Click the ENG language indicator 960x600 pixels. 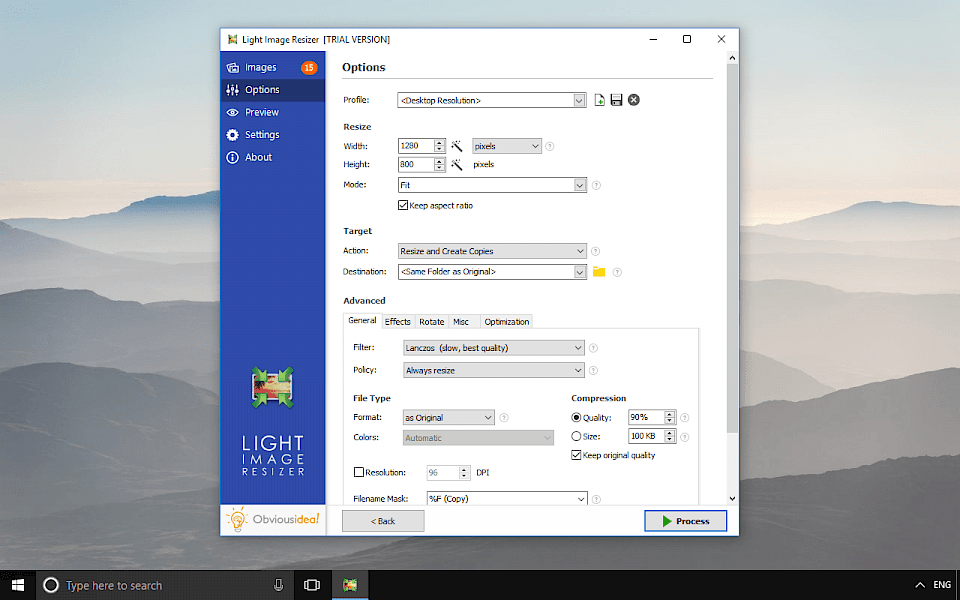[942, 585]
